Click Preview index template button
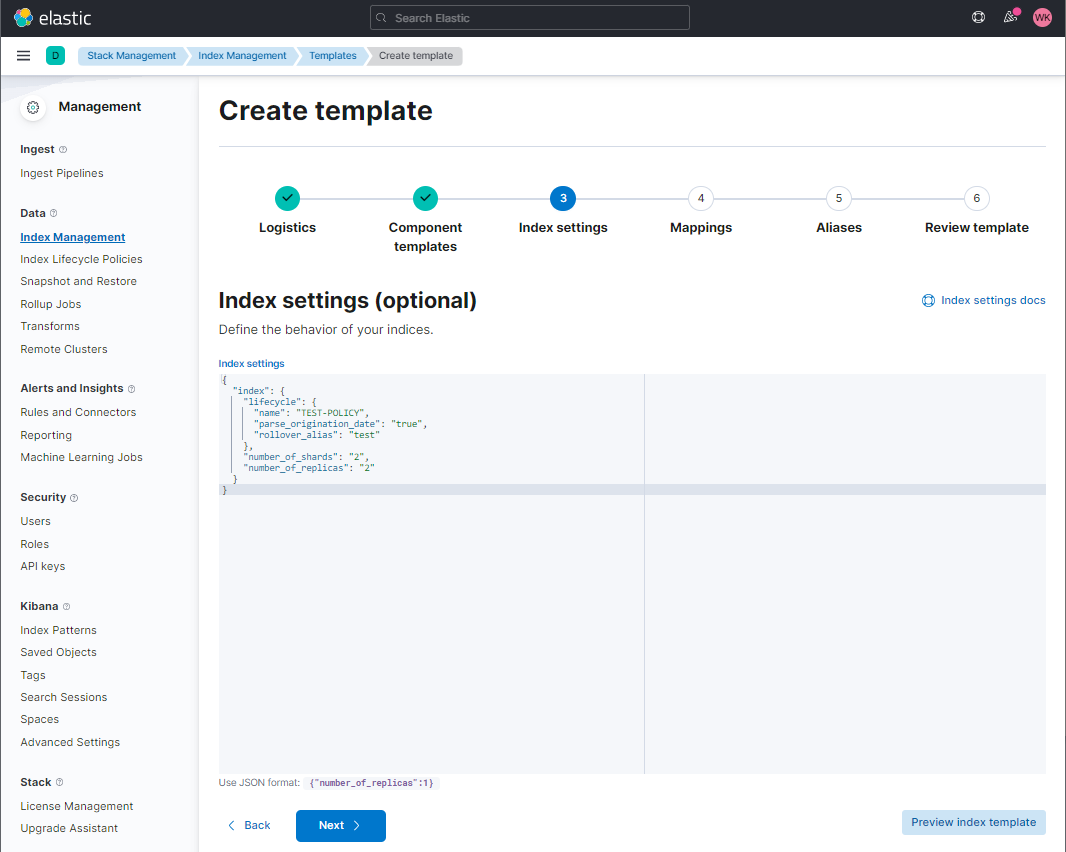The width and height of the screenshot is (1066, 852). click(973, 822)
